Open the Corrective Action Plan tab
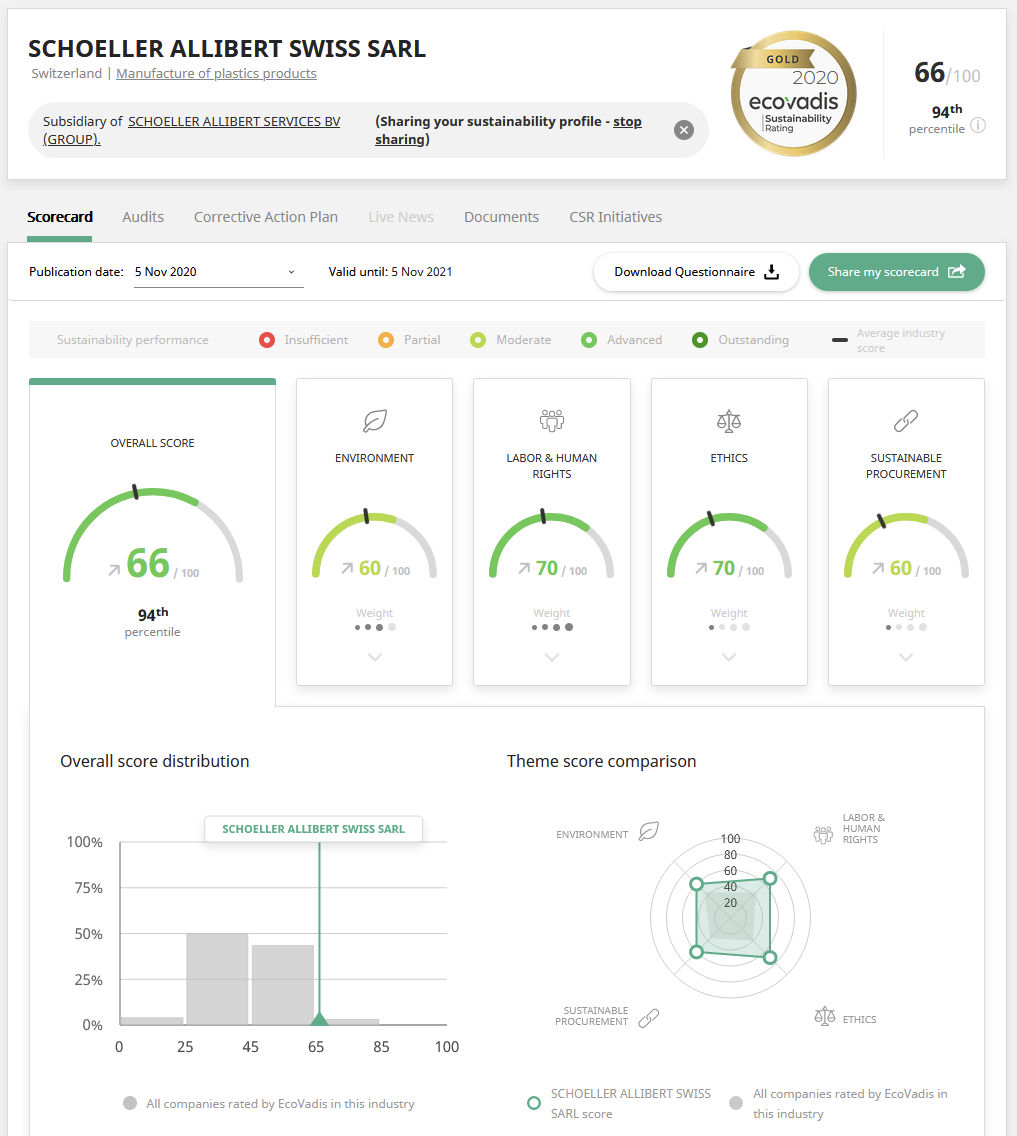Viewport: 1017px width, 1136px height. click(266, 217)
